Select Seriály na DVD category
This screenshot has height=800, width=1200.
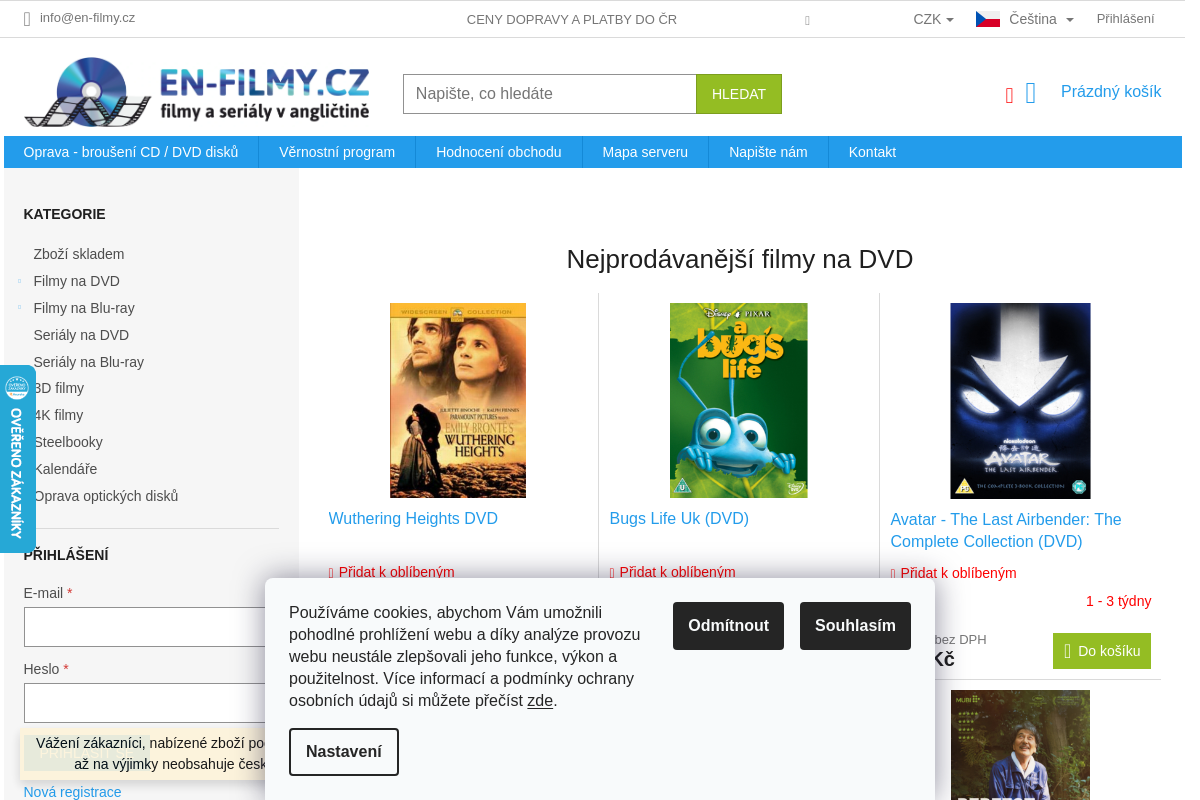pyautogui.click(x=81, y=335)
